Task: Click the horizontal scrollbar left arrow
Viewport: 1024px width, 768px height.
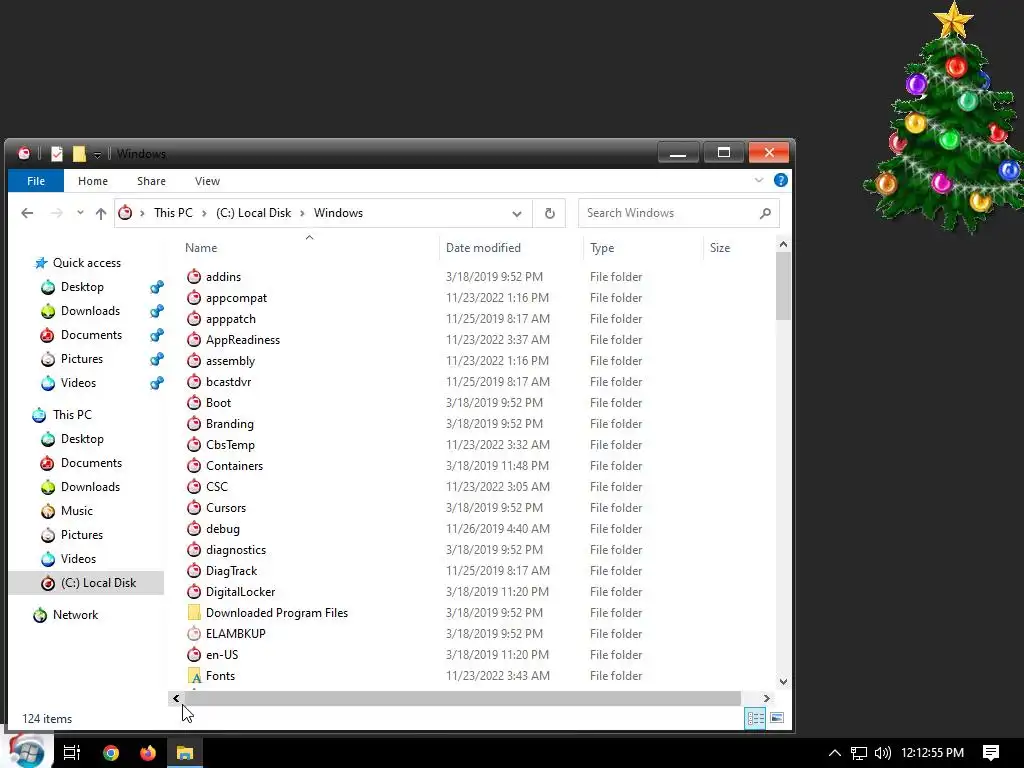Action: 176,698
